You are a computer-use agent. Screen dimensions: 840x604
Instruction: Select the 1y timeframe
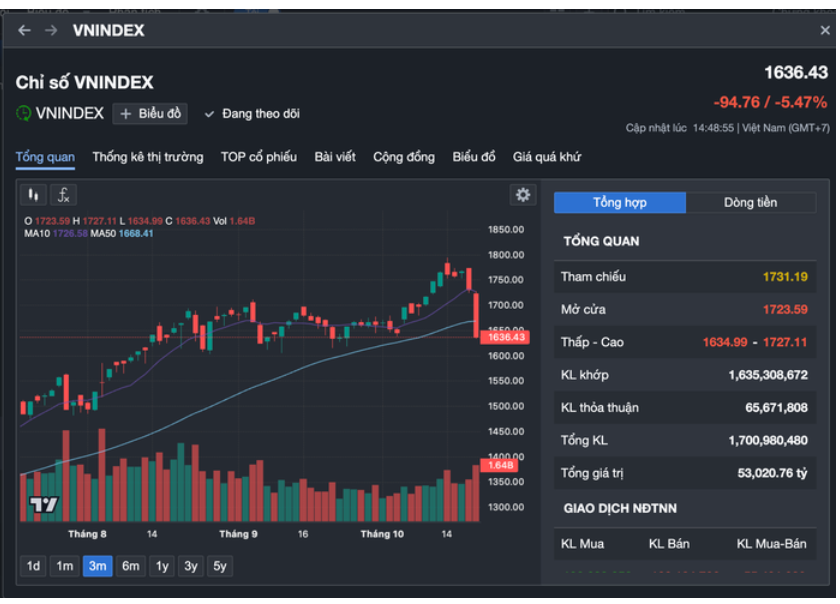point(161,566)
